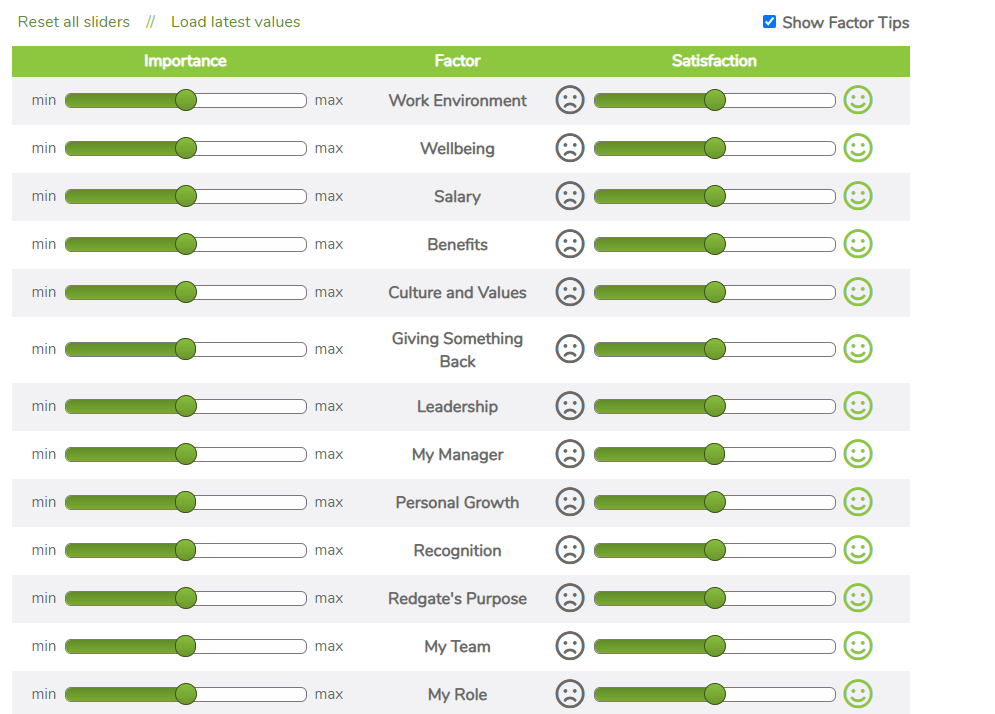Click the Giving Something Back factor label
This screenshot has width=995, height=714.
[457, 349]
